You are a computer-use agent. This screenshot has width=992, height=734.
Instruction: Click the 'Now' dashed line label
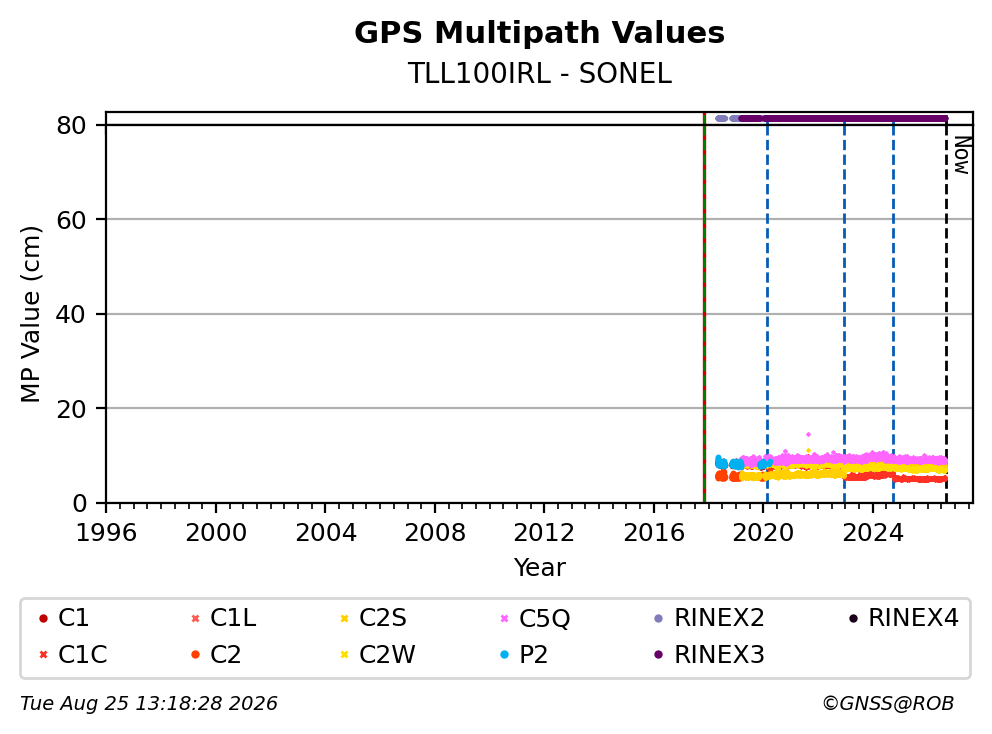(x=962, y=155)
